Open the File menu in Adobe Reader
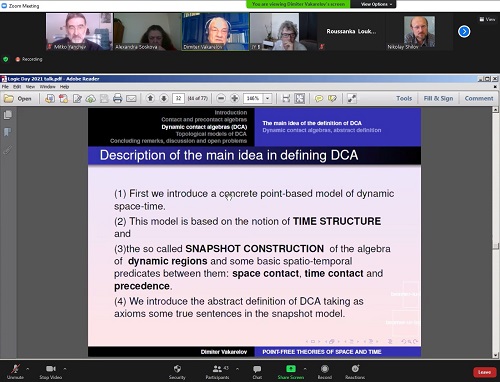 click(x=5, y=87)
